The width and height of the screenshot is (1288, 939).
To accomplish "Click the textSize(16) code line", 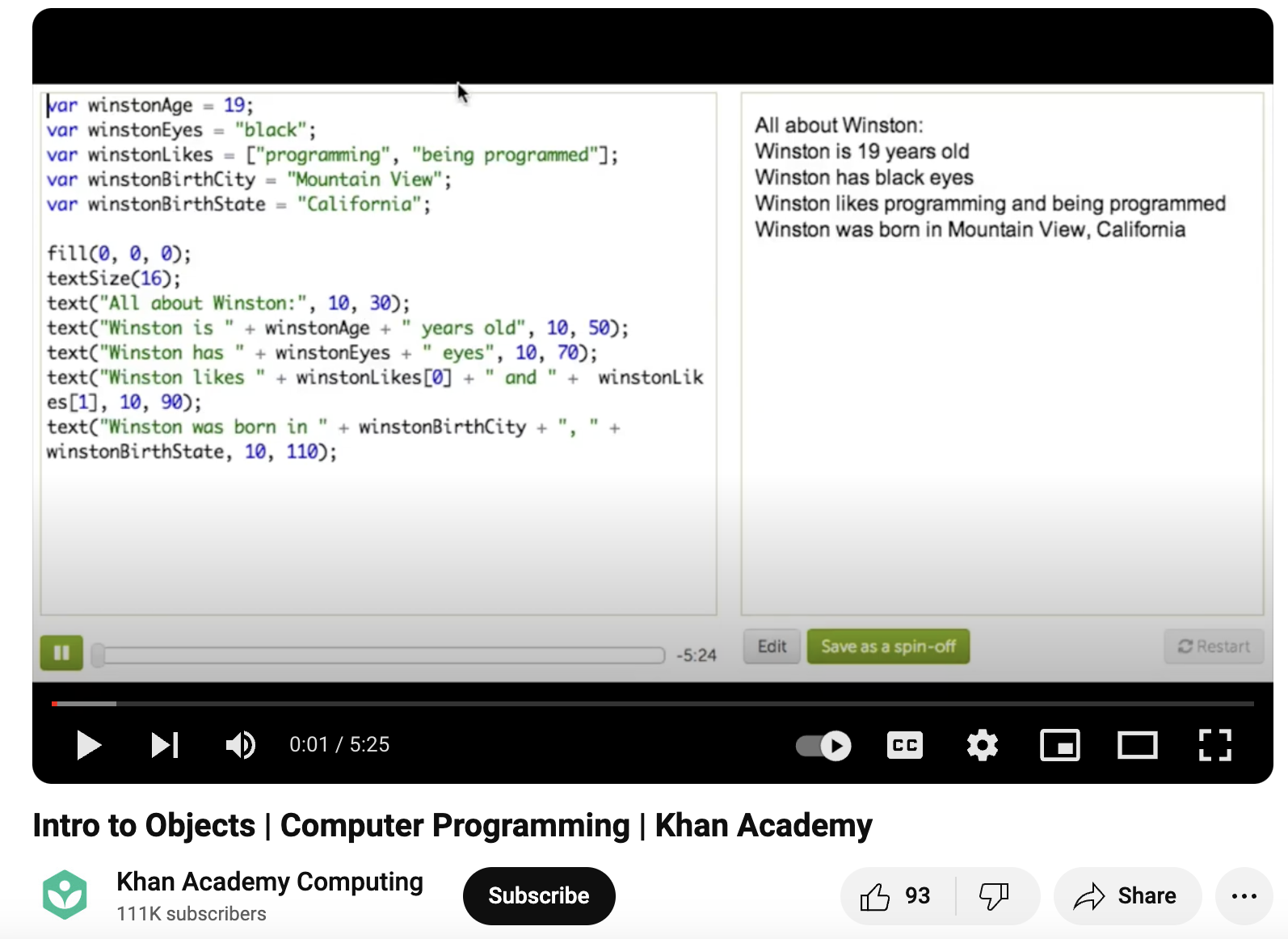I will click(113, 279).
